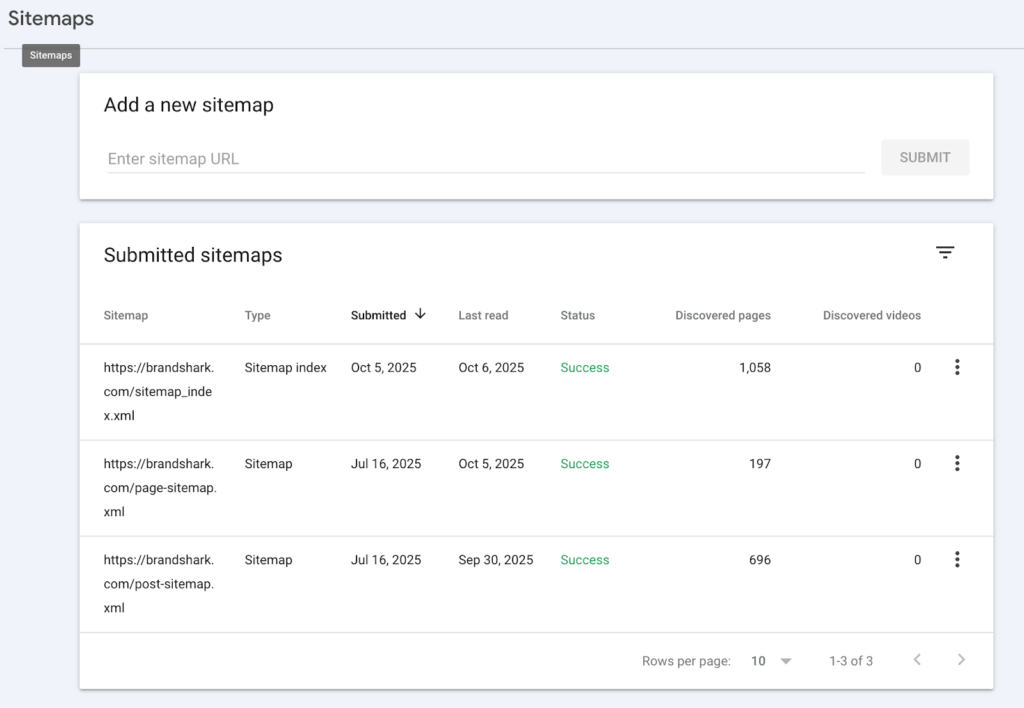Image resolution: width=1024 pixels, height=708 pixels.
Task: Click the Enter sitemap URL field
Action: point(485,159)
